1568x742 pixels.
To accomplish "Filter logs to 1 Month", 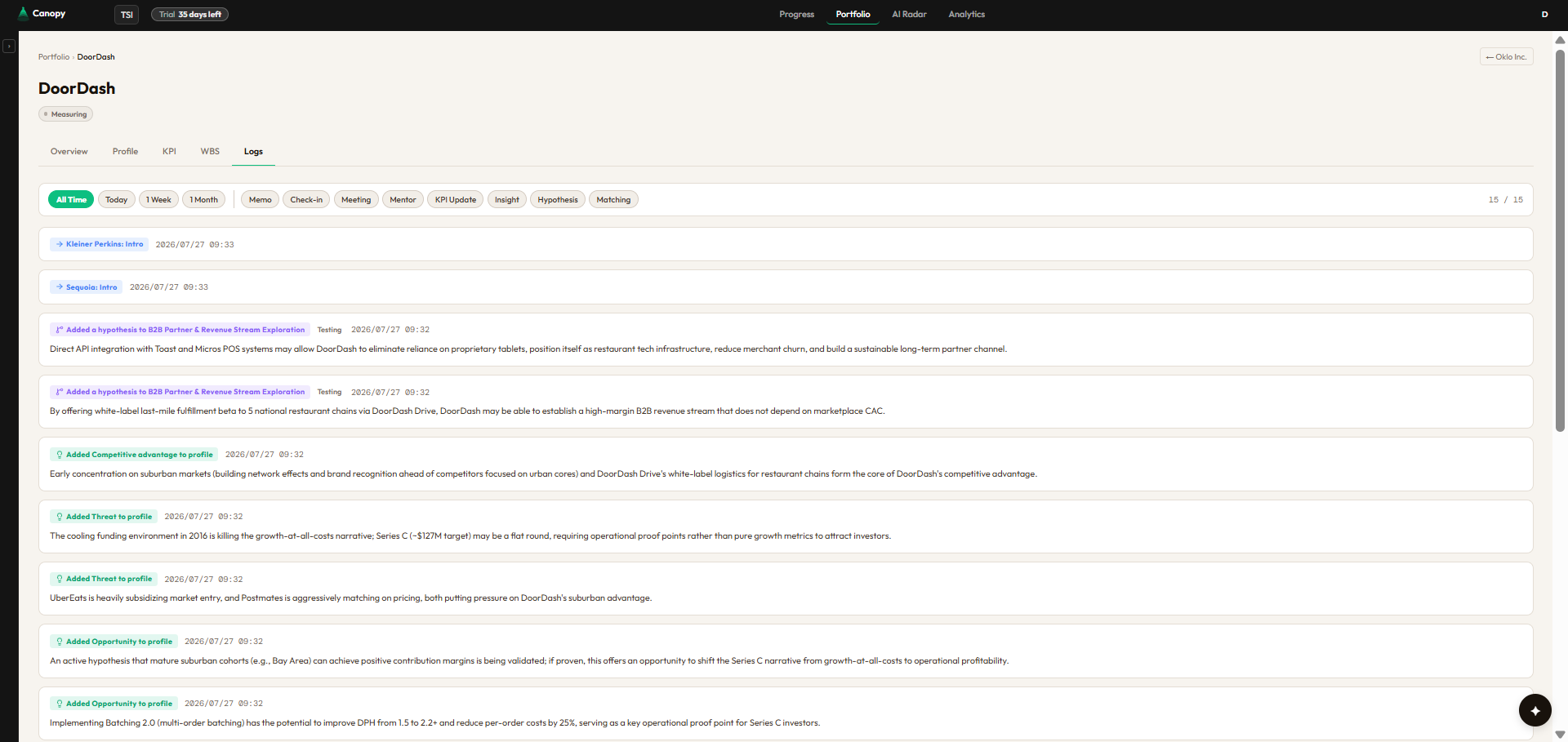I will (203, 199).
